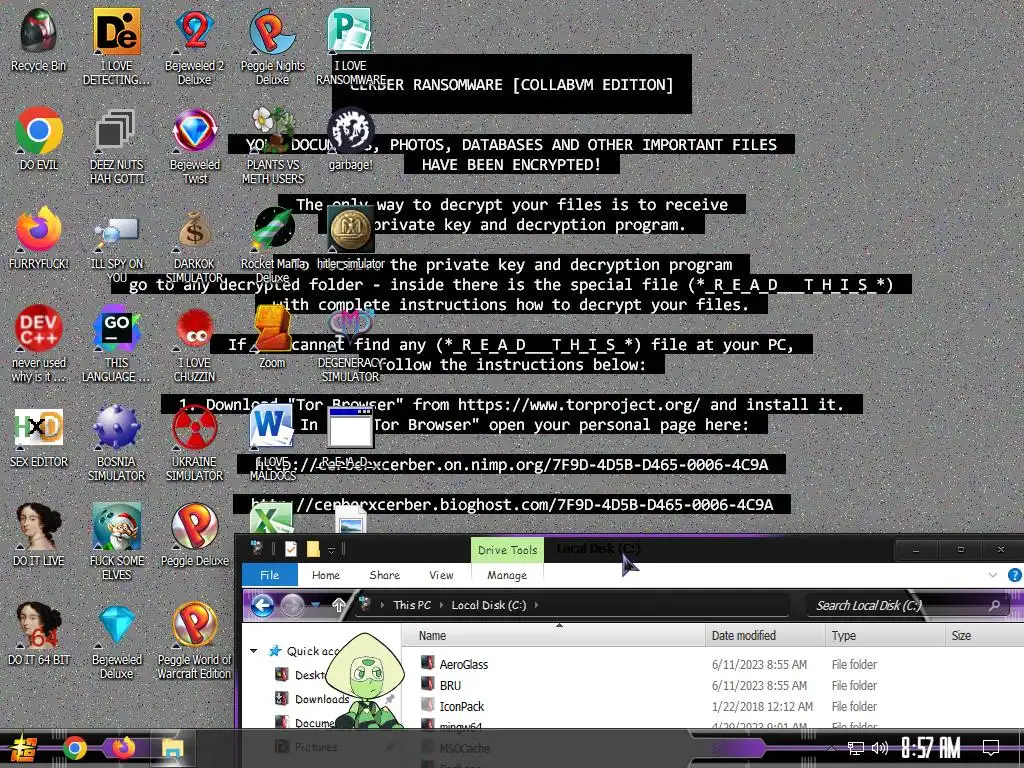1024x768 pixels.
Task: Launch Chrome via the DO EVIL shortcut
Action: pos(39,139)
